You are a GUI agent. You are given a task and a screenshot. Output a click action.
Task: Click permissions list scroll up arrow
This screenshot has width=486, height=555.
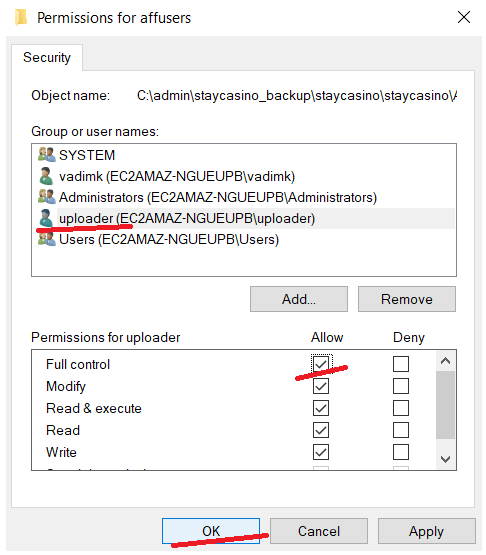445,361
